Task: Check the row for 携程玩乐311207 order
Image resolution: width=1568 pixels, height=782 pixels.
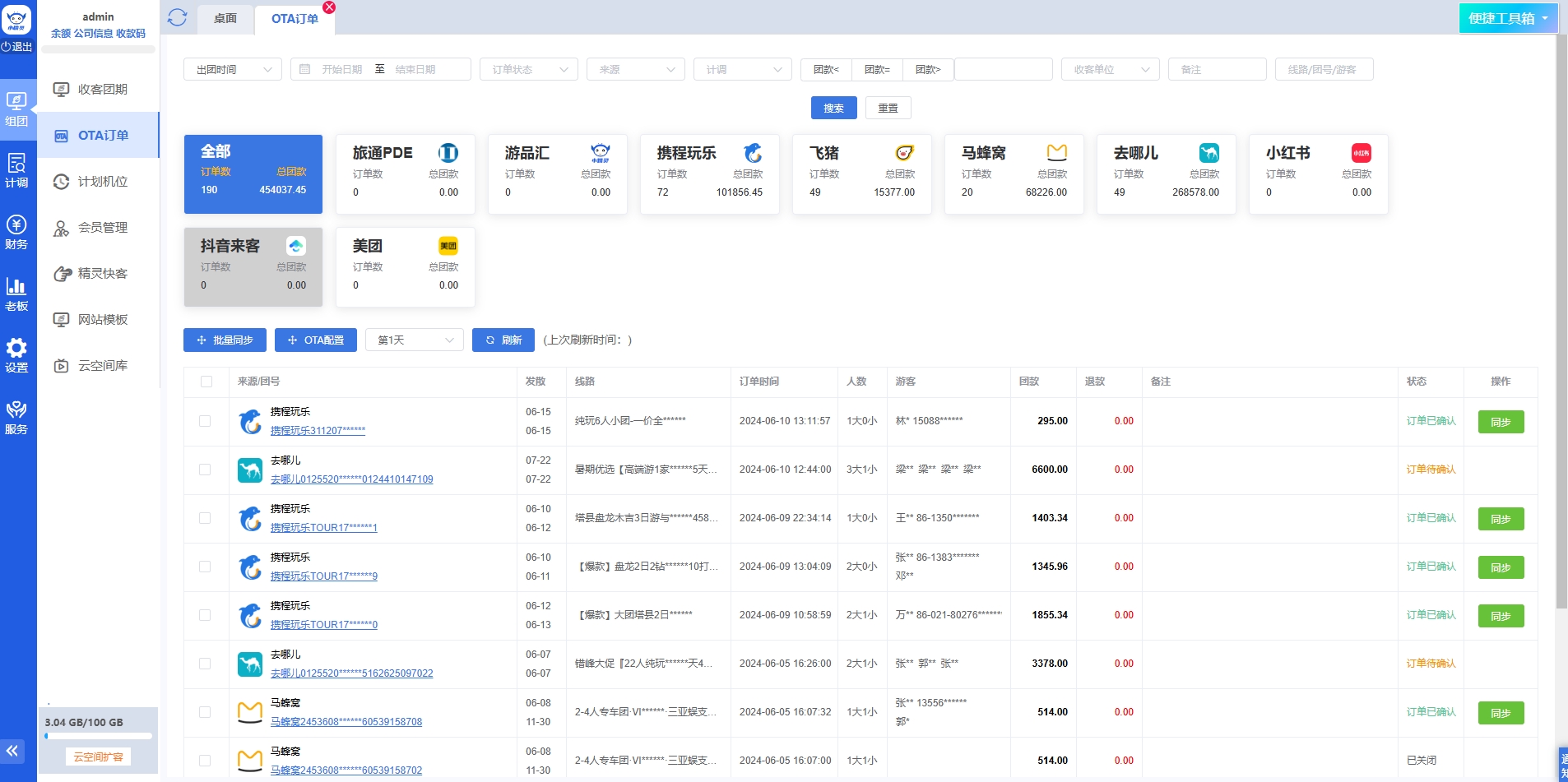Action: (x=205, y=421)
